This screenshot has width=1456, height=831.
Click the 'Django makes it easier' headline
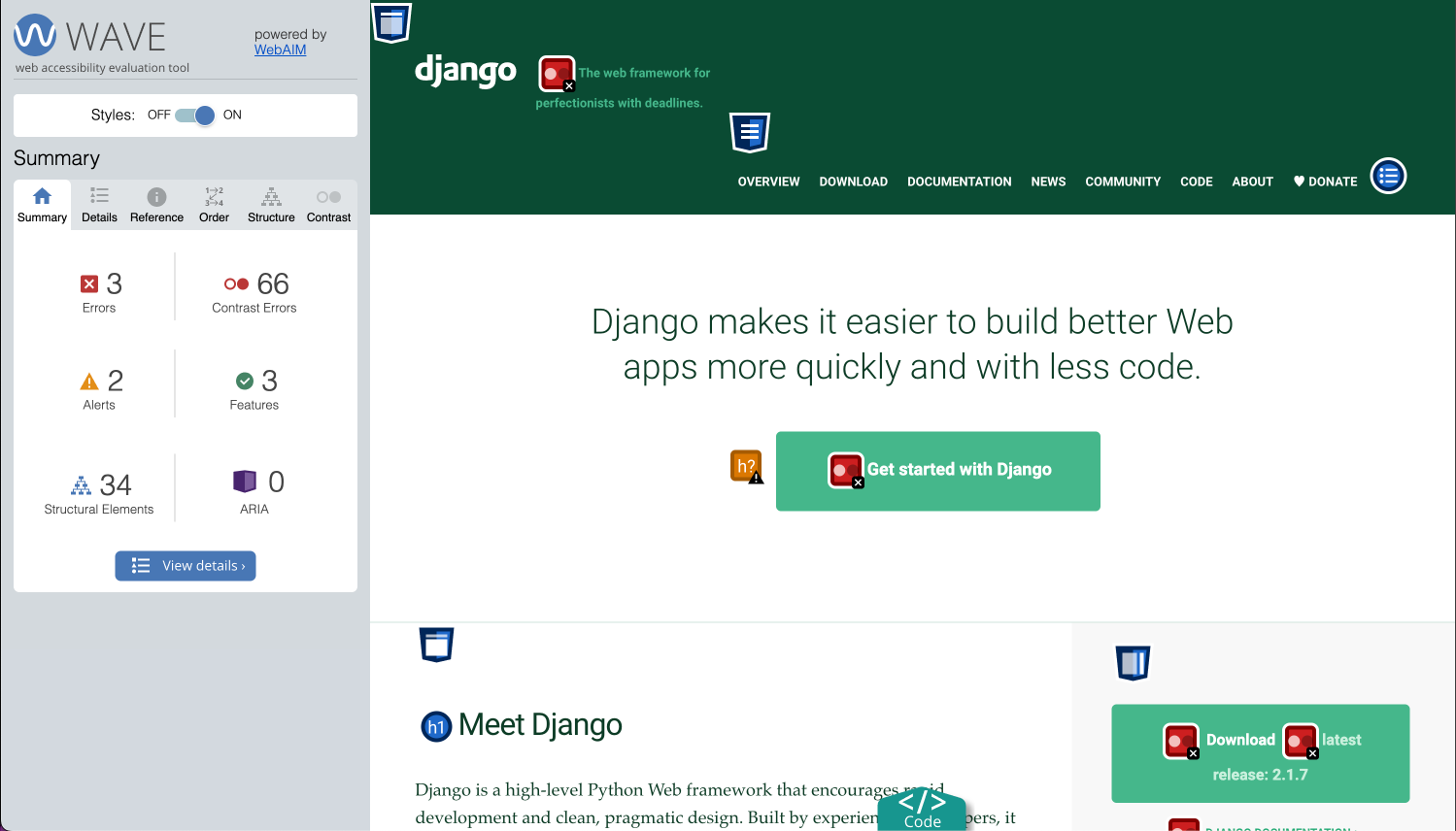coord(912,344)
